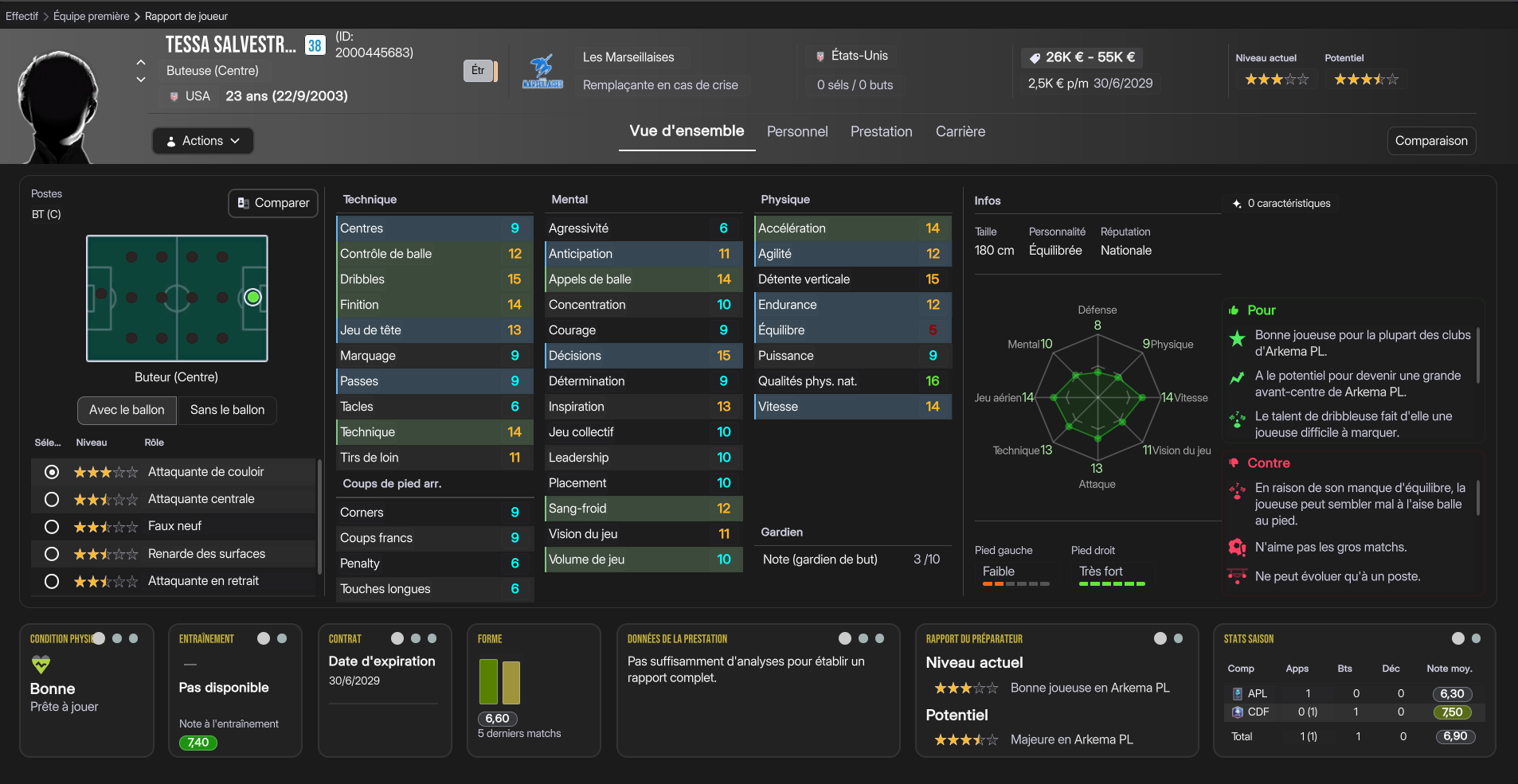The width and height of the screenshot is (1518, 784).
Task: Click the sparkle icon beside 0 caractéristiques
Action: click(x=1237, y=204)
